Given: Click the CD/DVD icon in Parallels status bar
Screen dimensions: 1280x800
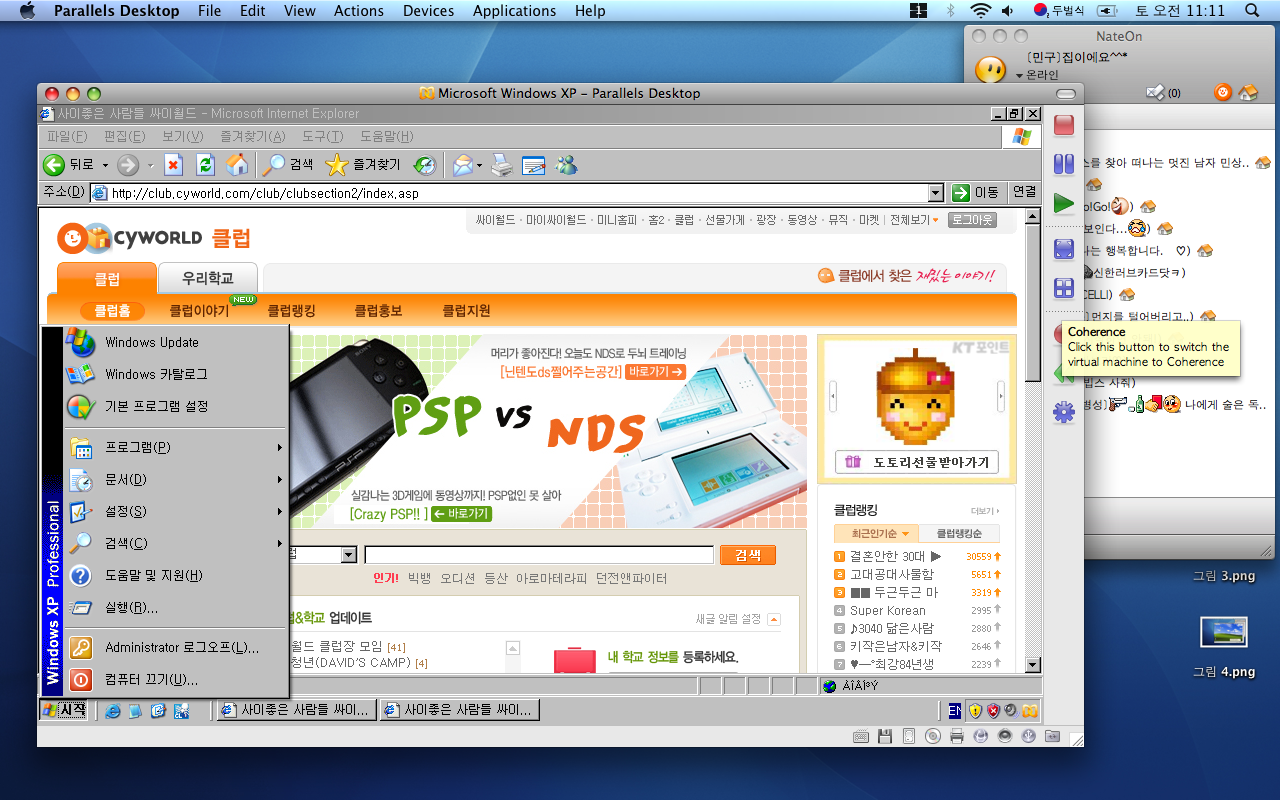Looking at the screenshot, I should [933, 737].
